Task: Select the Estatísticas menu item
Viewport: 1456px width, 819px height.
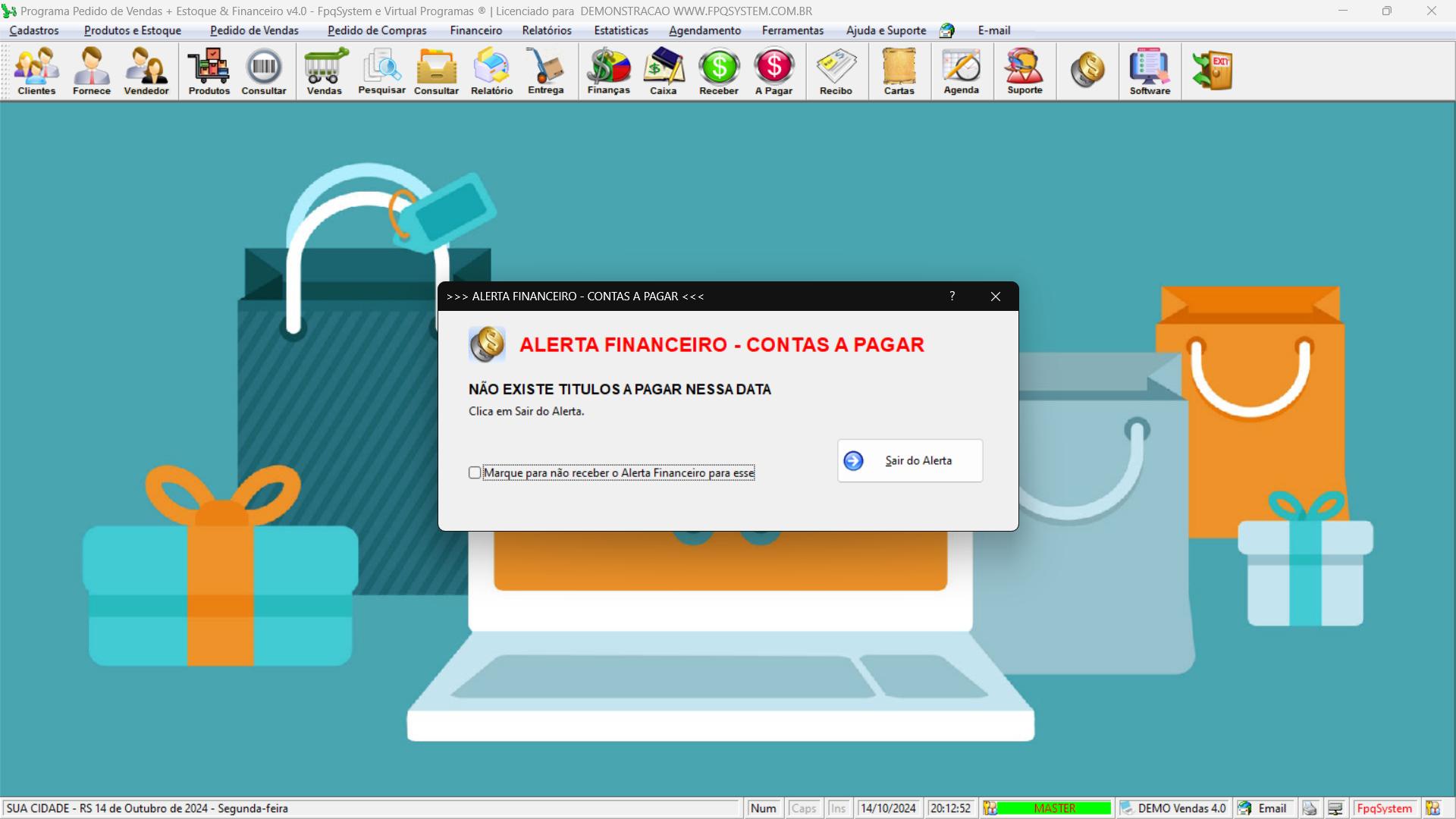Action: (x=621, y=30)
